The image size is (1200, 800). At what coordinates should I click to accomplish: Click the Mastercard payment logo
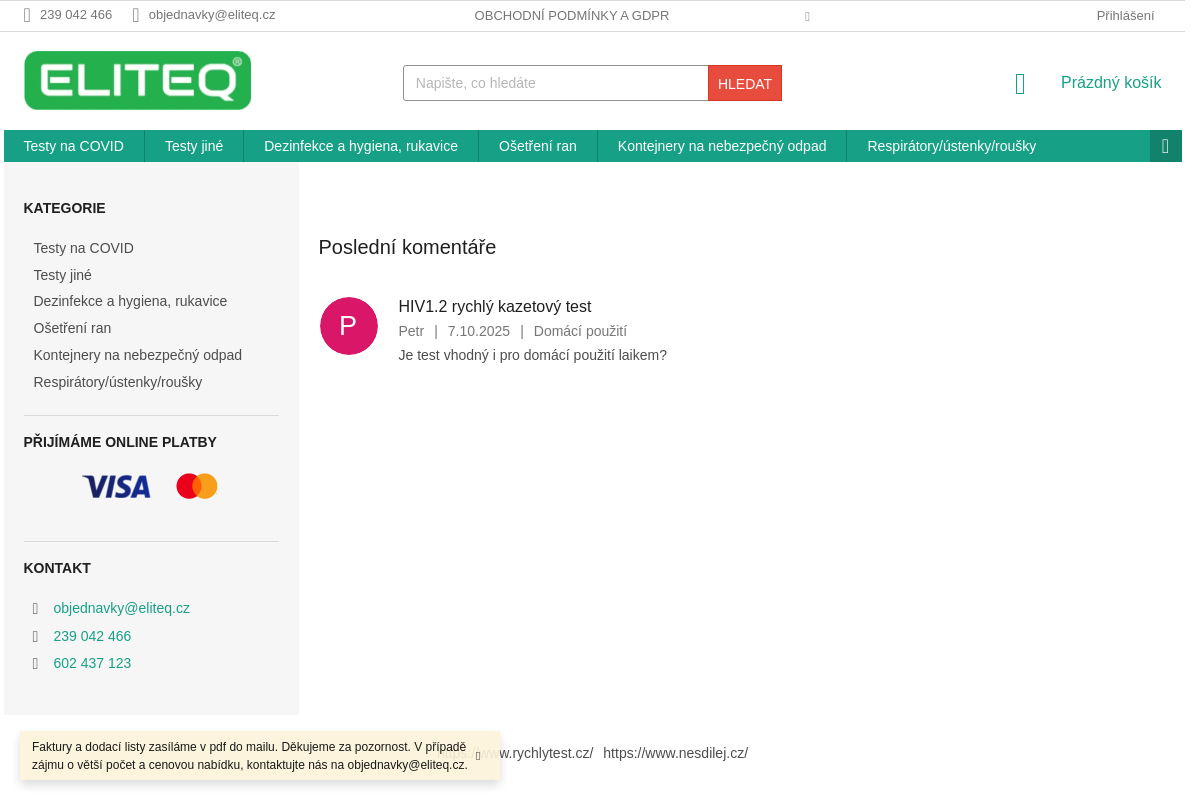tap(197, 487)
